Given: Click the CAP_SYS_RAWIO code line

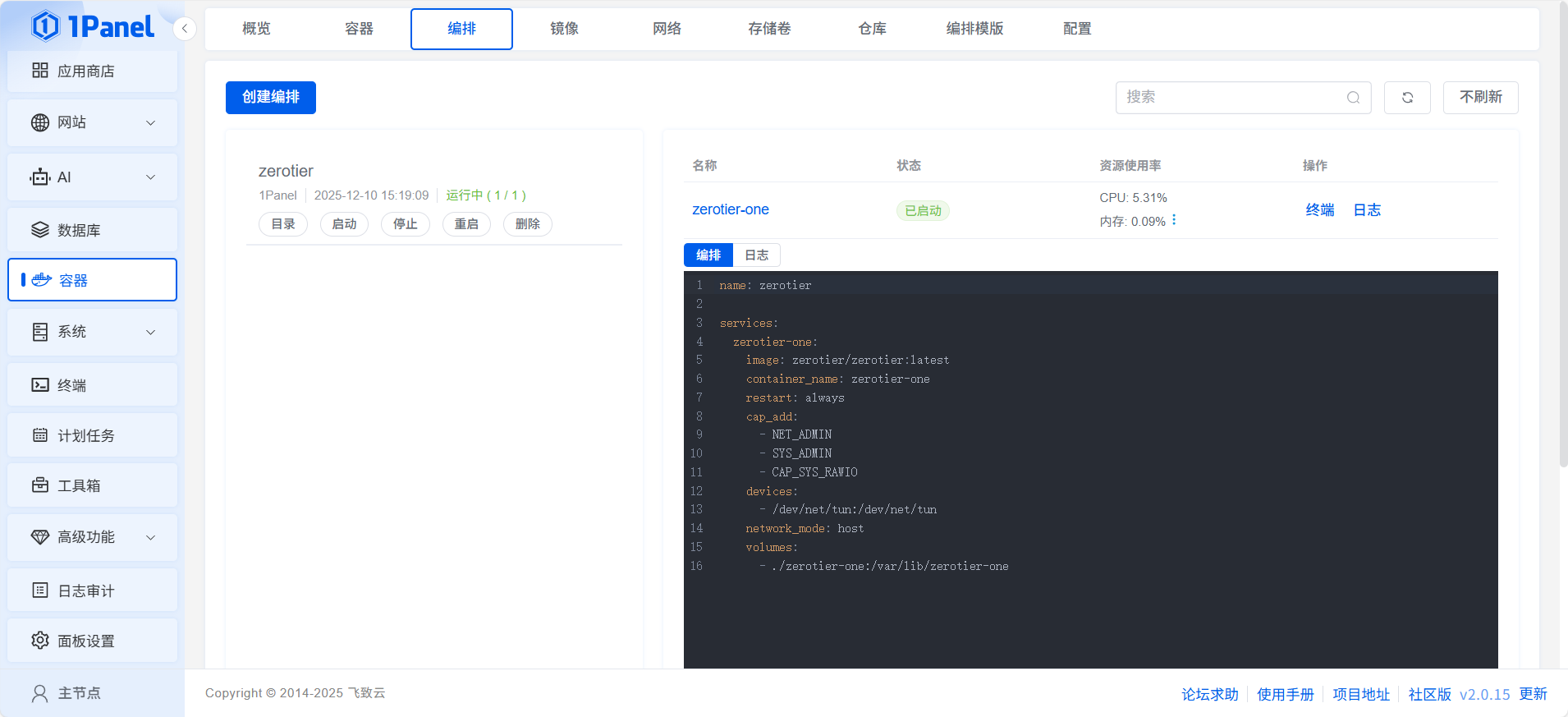Looking at the screenshot, I should pyautogui.click(x=814, y=472).
